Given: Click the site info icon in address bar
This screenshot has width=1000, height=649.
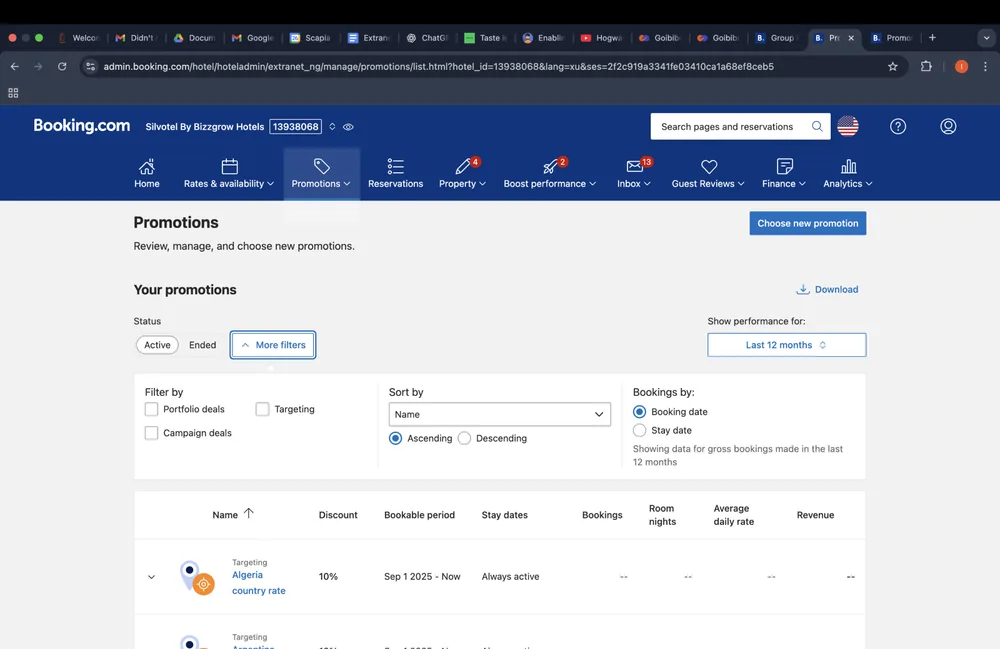Looking at the screenshot, I should 91,66.
